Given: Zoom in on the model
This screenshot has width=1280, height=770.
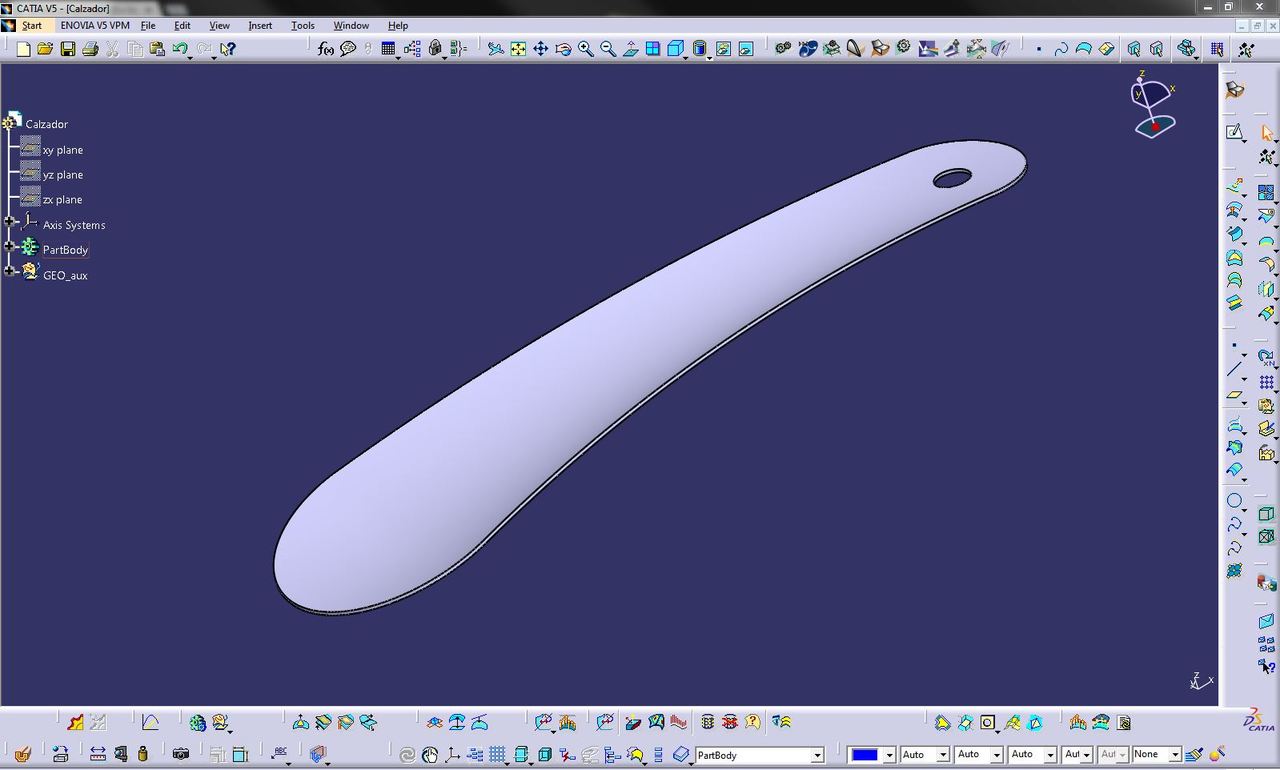Looking at the screenshot, I should point(586,48).
